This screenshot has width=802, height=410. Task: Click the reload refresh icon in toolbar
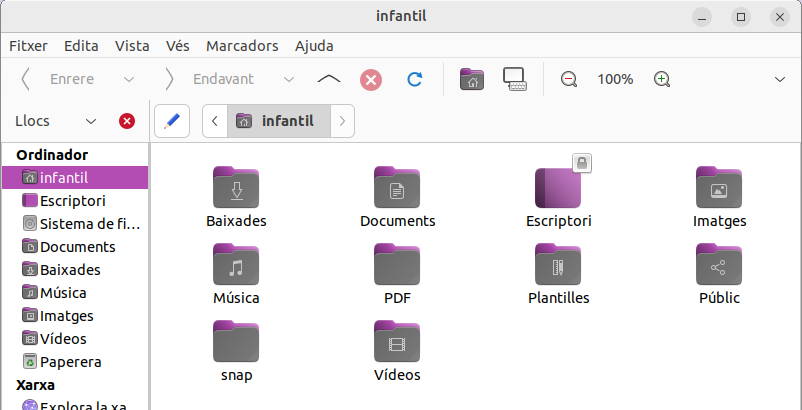coord(414,79)
